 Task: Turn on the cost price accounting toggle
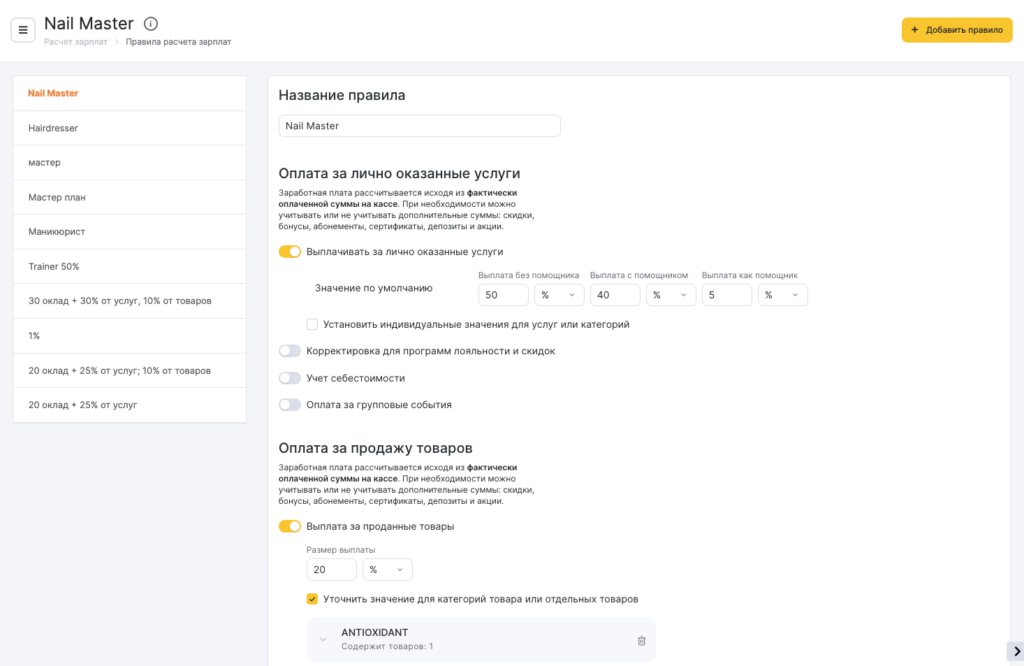point(290,378)
